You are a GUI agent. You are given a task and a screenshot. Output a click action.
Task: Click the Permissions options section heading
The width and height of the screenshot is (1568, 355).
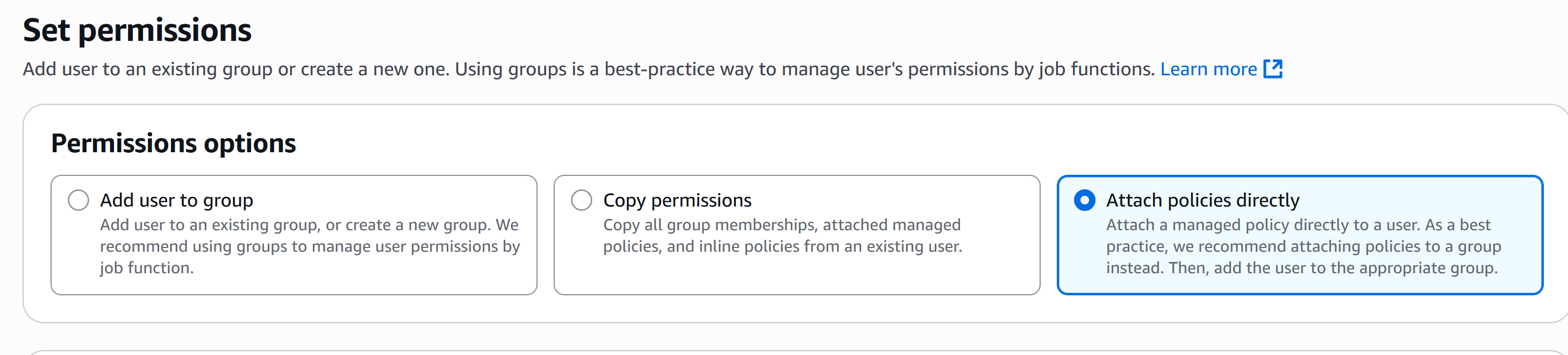(174, 143)
